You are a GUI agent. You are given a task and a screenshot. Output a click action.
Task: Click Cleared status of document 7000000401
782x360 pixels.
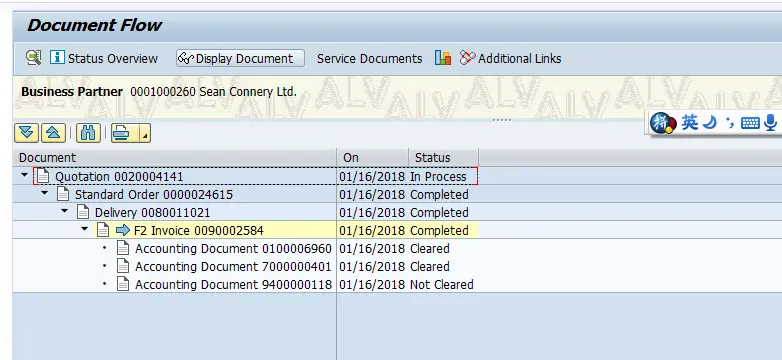tap(430, 266)
